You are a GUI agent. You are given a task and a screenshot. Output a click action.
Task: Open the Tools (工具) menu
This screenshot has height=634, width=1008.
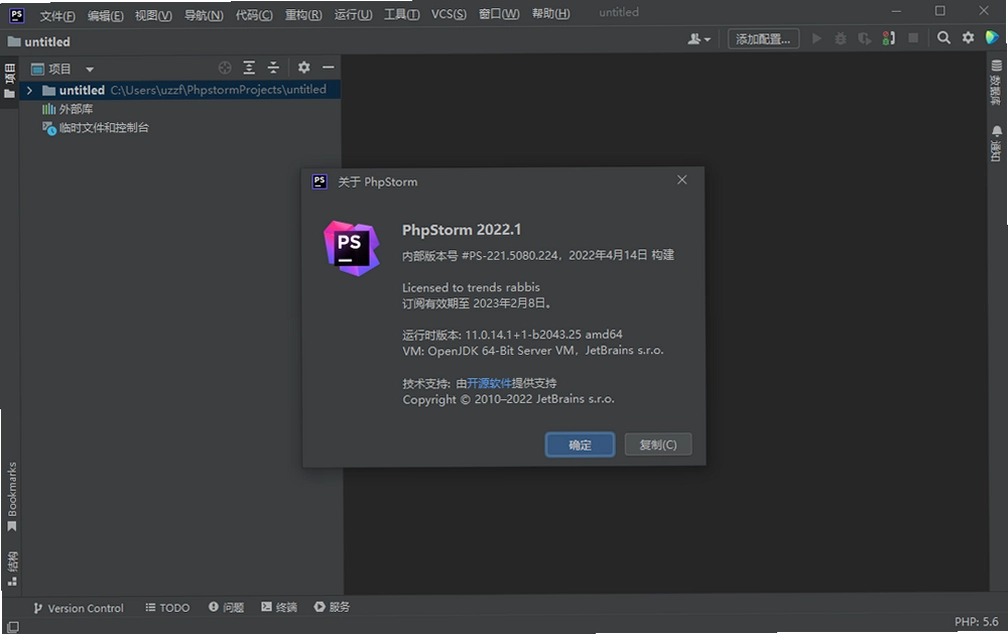coord(402,14)
